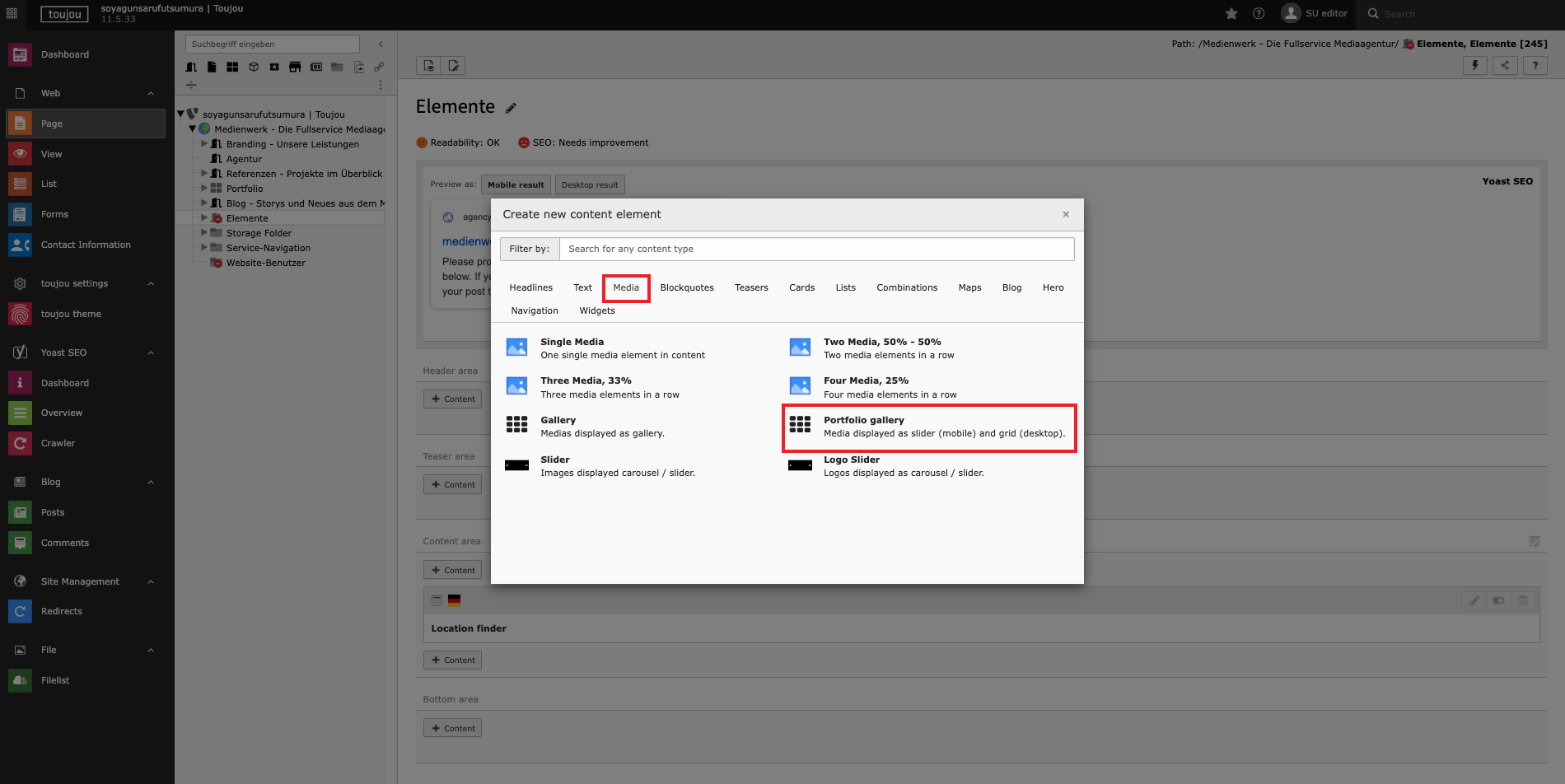
Task: Expand the Portfolio page tree node
Action: 204,189
